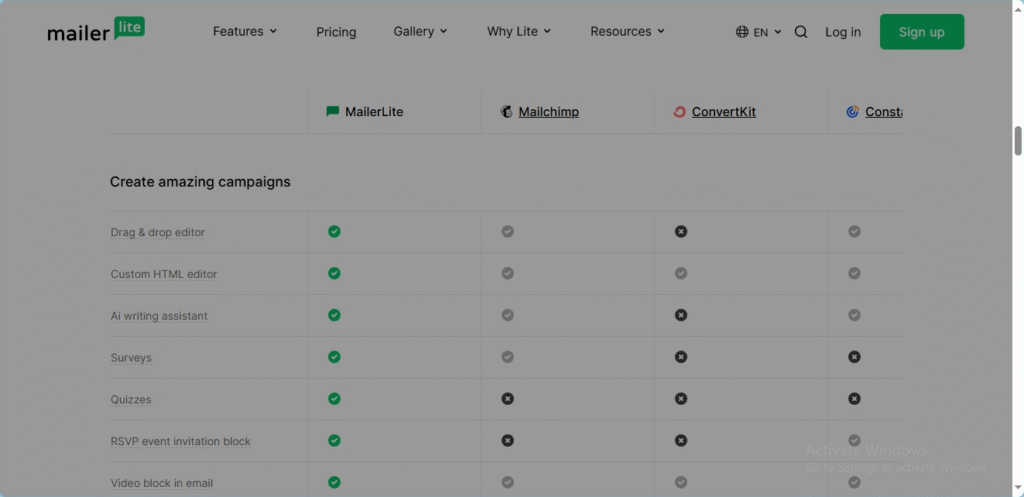Click the green Sign up button
The image size is (1024, 497).
(921, 31)
